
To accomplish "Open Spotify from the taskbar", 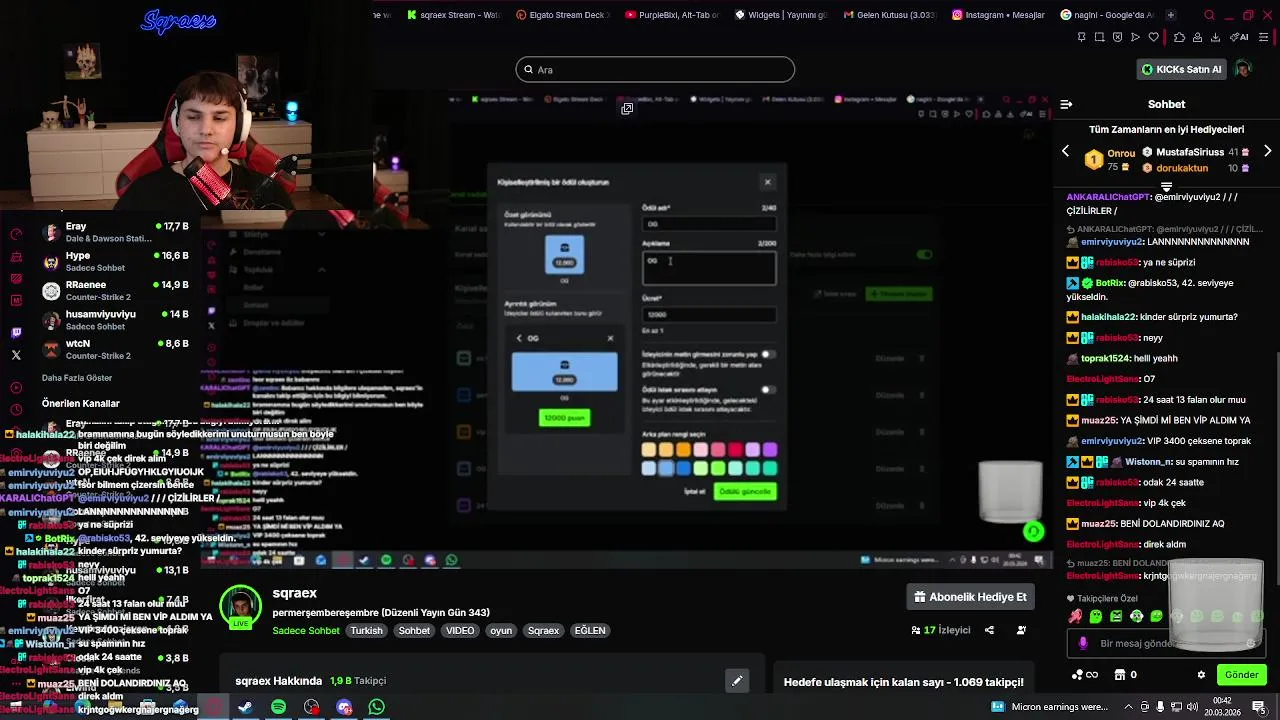I will (x=278, y=707).
